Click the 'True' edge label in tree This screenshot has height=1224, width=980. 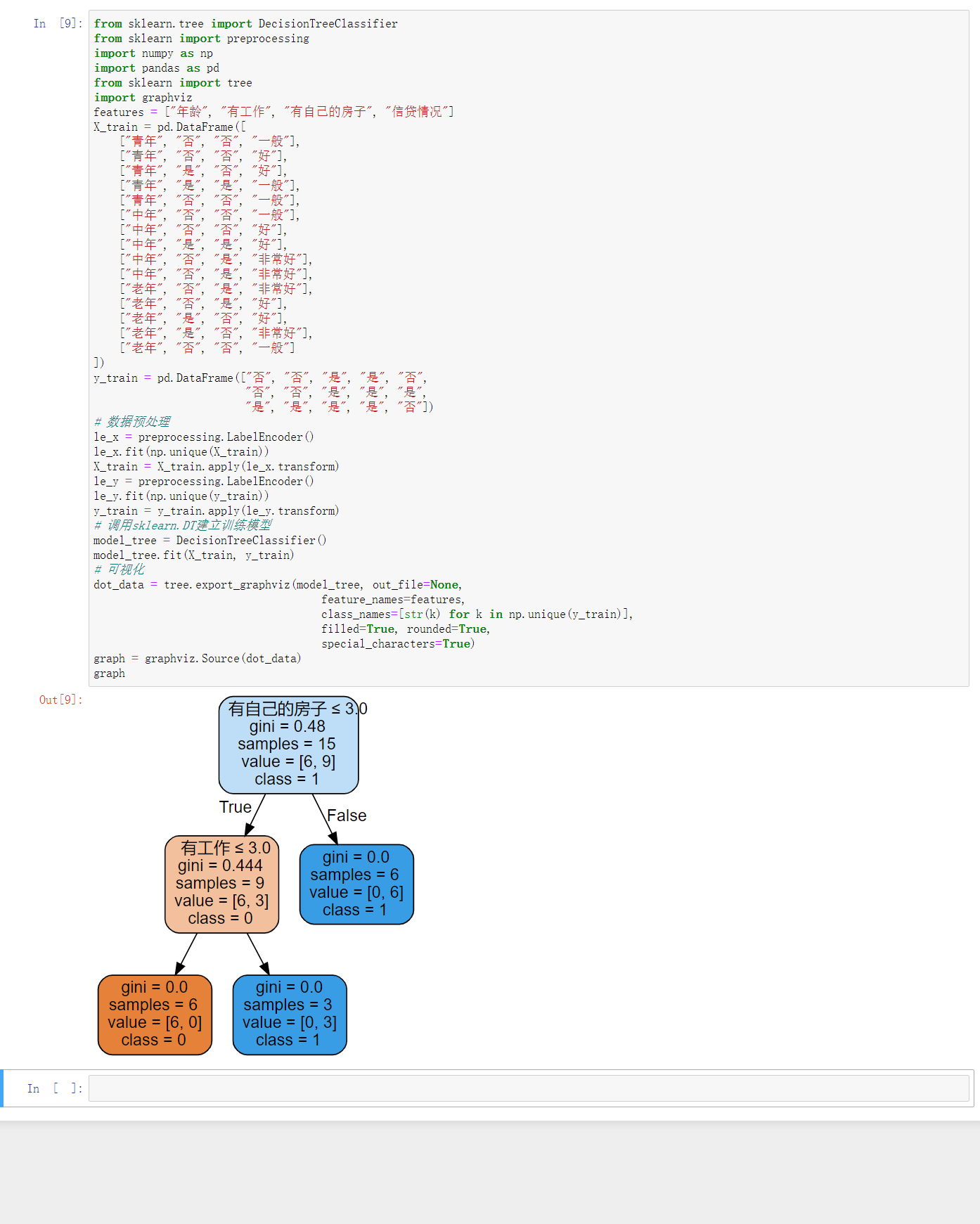235,807
